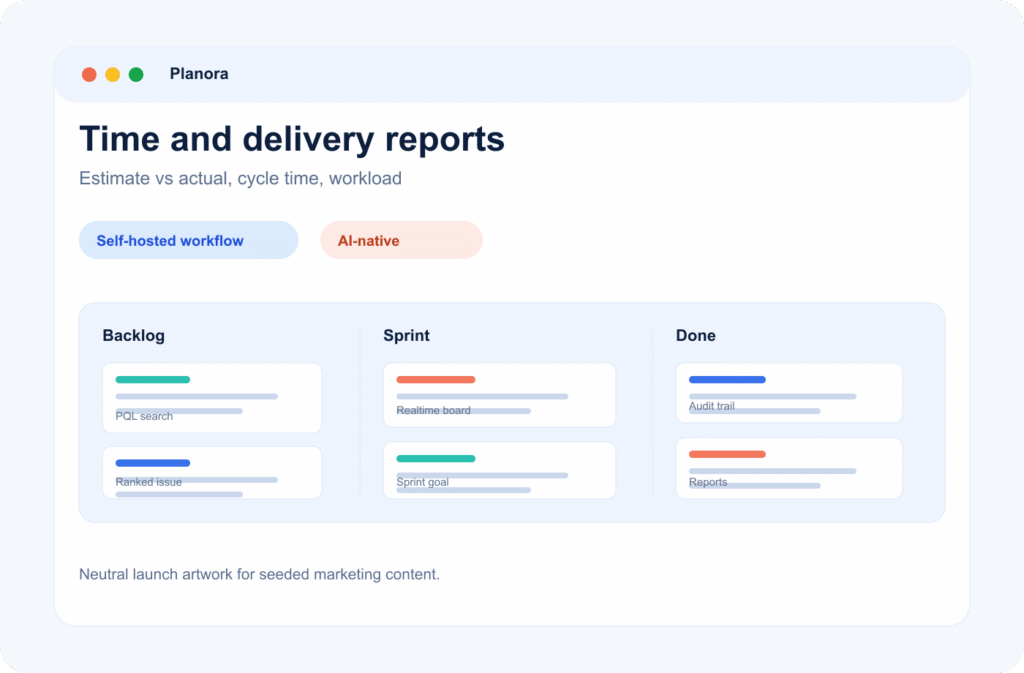Viewport: 1024px width, 673px height.
Task: Click the red window dot
Action: (89, 74)
